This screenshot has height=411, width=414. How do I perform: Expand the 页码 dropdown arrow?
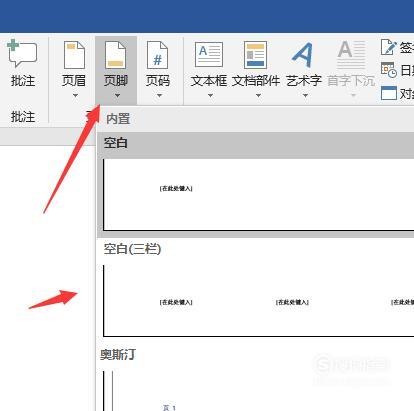pos(159,96)
